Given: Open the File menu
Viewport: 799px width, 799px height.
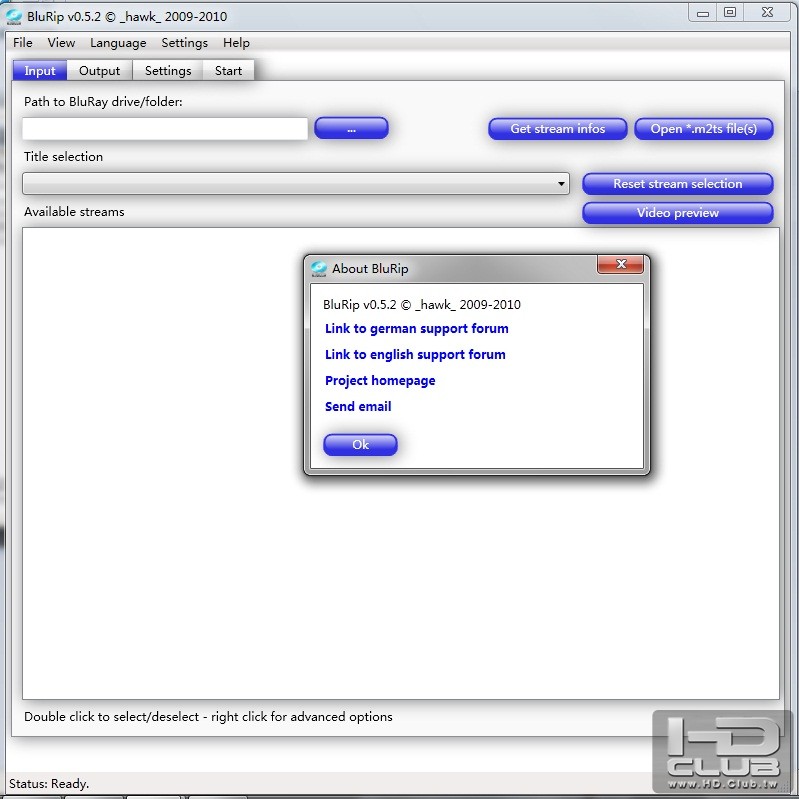Looking at the screenshot, I should click(22, 43).
